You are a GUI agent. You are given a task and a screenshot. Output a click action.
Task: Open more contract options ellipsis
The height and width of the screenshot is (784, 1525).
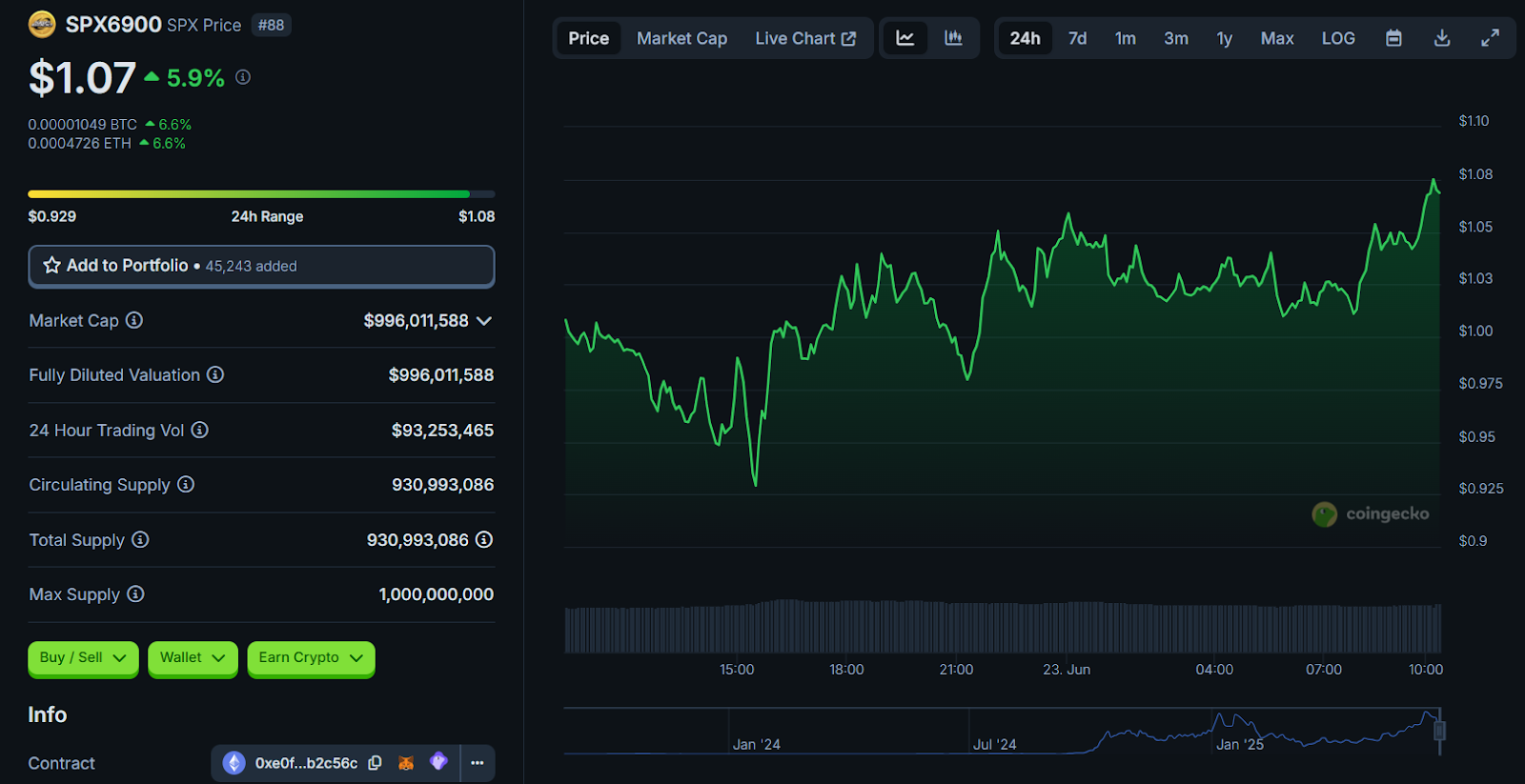tap(478, 763)
